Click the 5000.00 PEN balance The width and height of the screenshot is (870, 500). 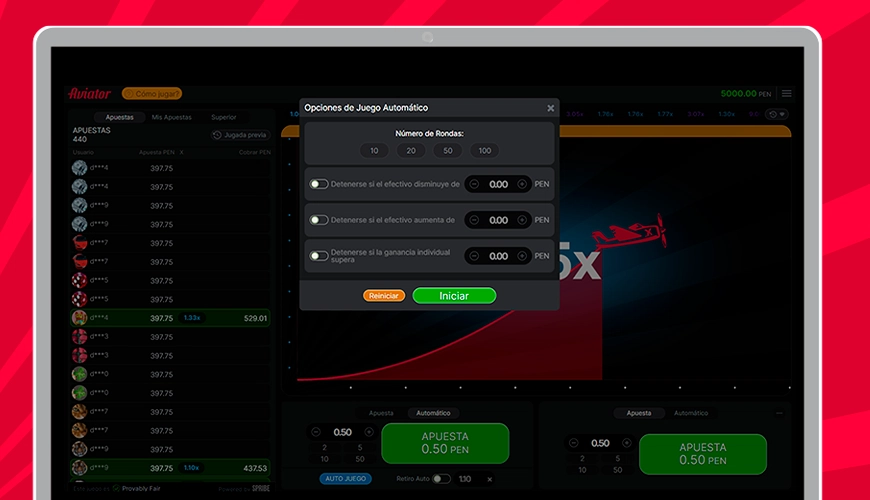(746, 94)
